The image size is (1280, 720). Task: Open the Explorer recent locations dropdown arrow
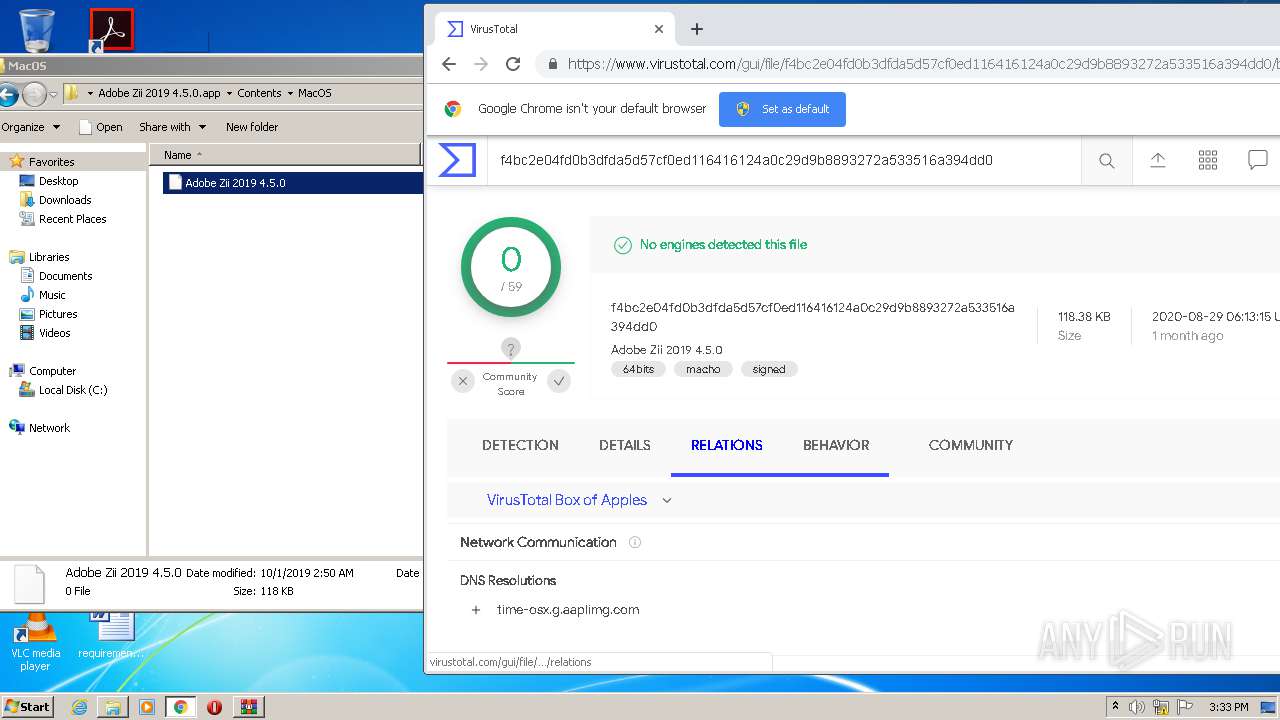(x=54, y=94)
